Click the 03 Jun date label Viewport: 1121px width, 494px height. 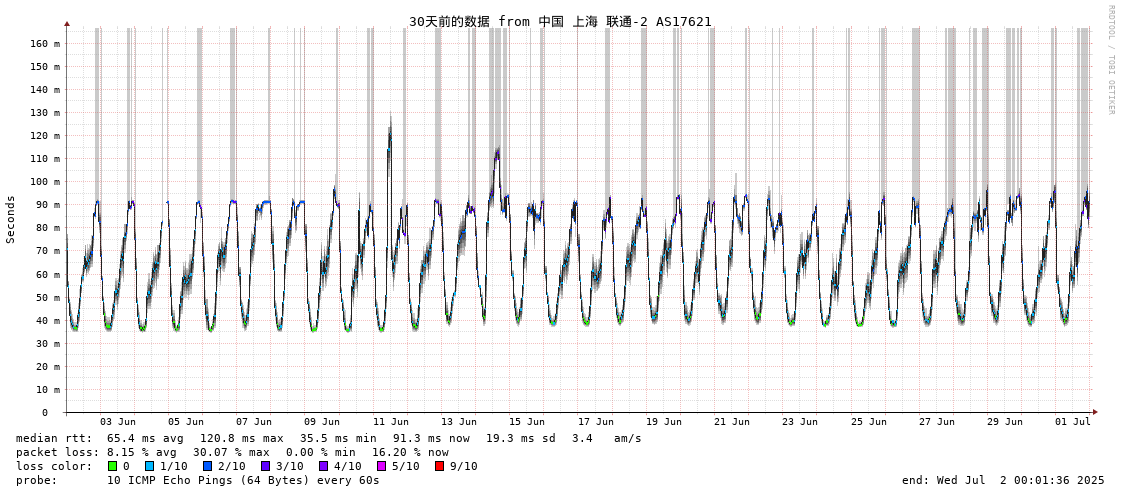click(x=117, y=422)
